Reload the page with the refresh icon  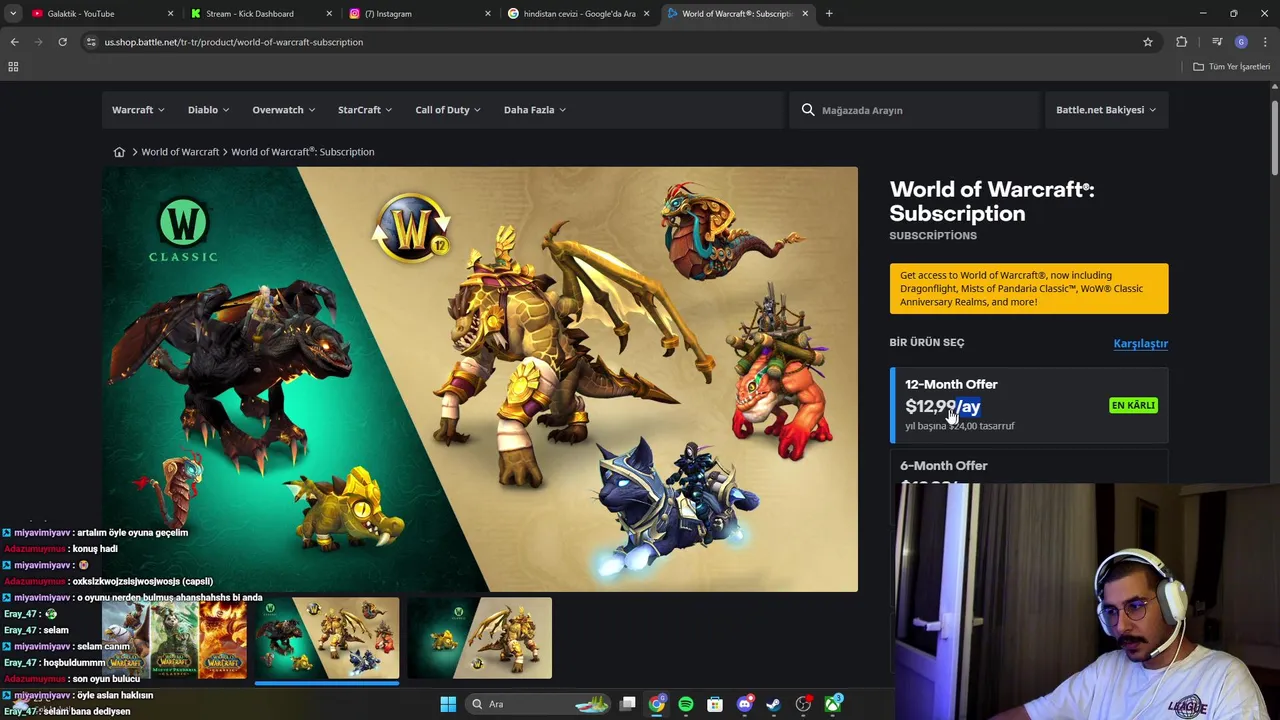pyautogui.click(x=62, y=42)
